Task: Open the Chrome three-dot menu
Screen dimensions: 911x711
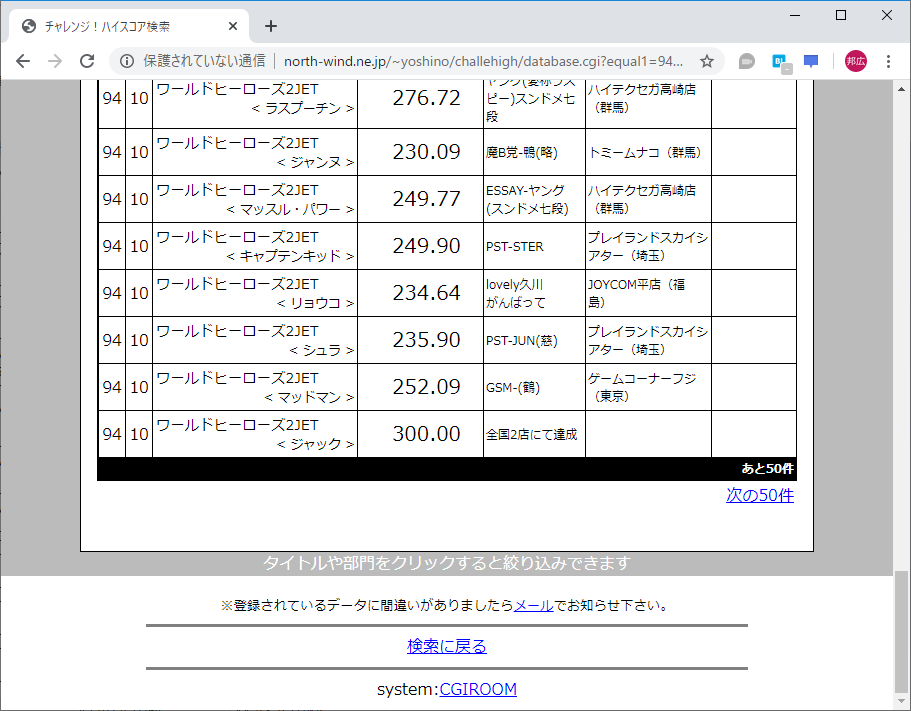Action: click(890, 60)
